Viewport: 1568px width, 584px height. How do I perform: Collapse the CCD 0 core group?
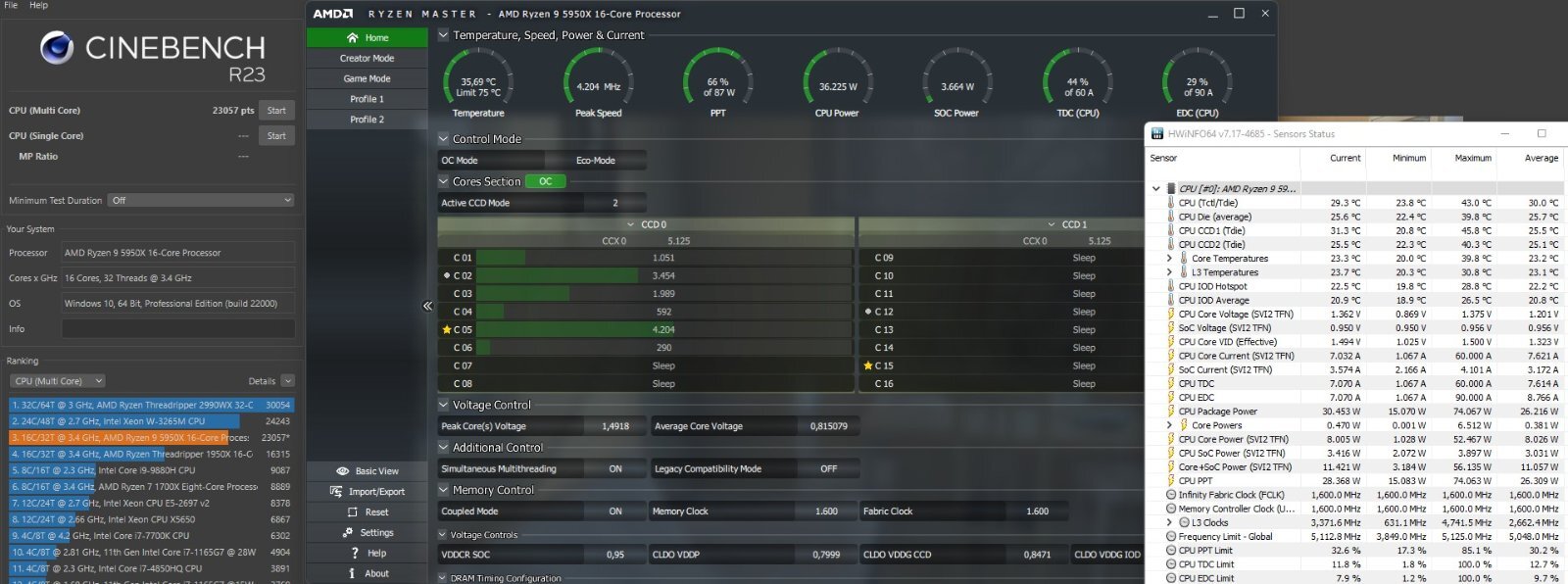(629, 224)
